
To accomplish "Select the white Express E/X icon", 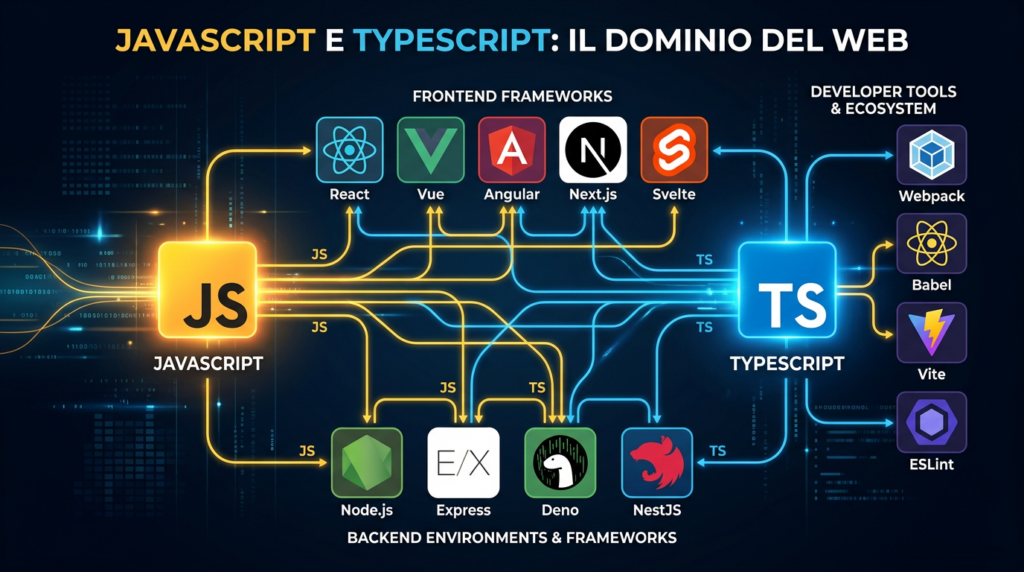I will click(463, 463).
